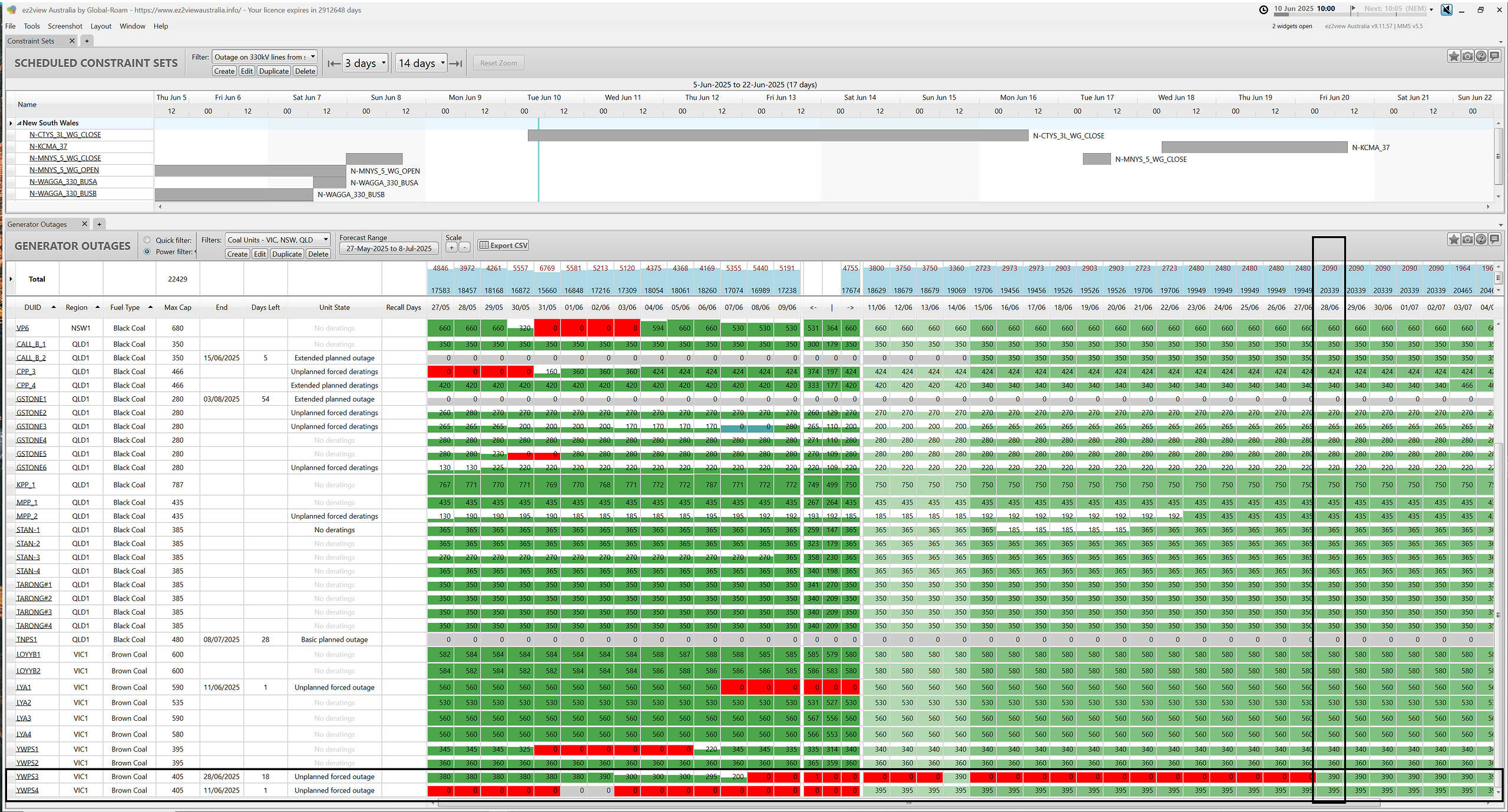The height and width of the screenshot is (812, 1508).
Task: Expand the Total row arrow
Action: [11, 279]
